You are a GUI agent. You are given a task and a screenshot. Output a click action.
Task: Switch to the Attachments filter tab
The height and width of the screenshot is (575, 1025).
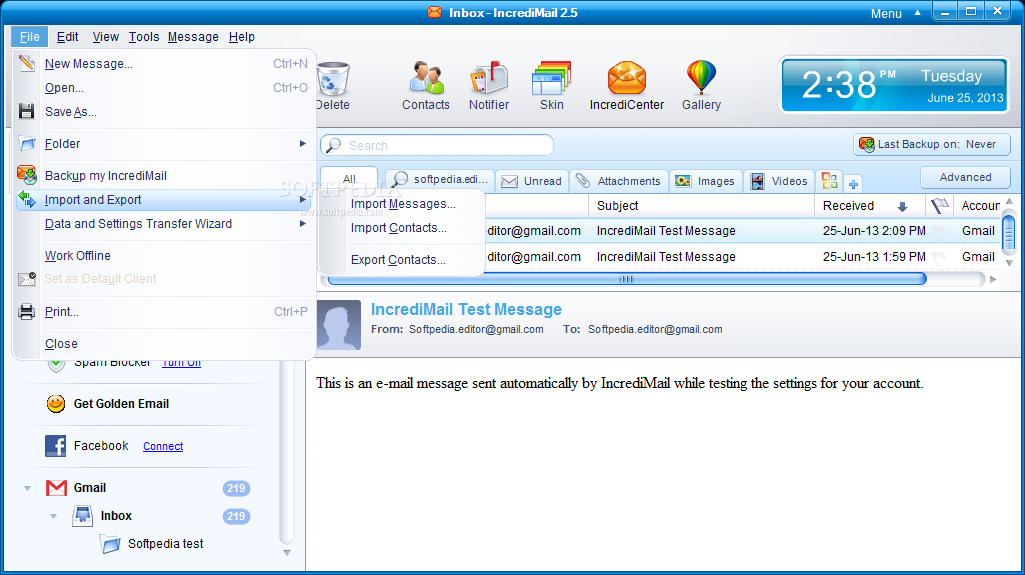coord(618,181)
